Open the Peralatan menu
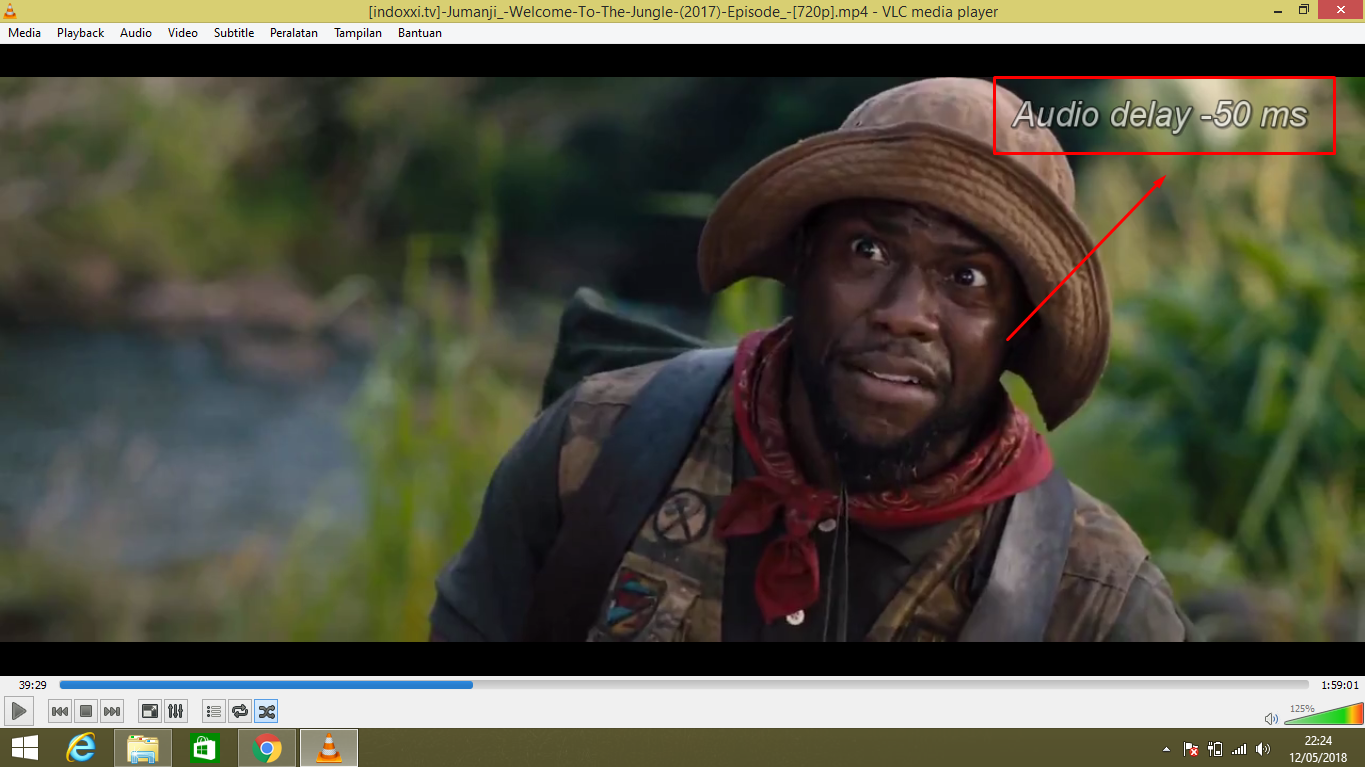 pos(294,33)
